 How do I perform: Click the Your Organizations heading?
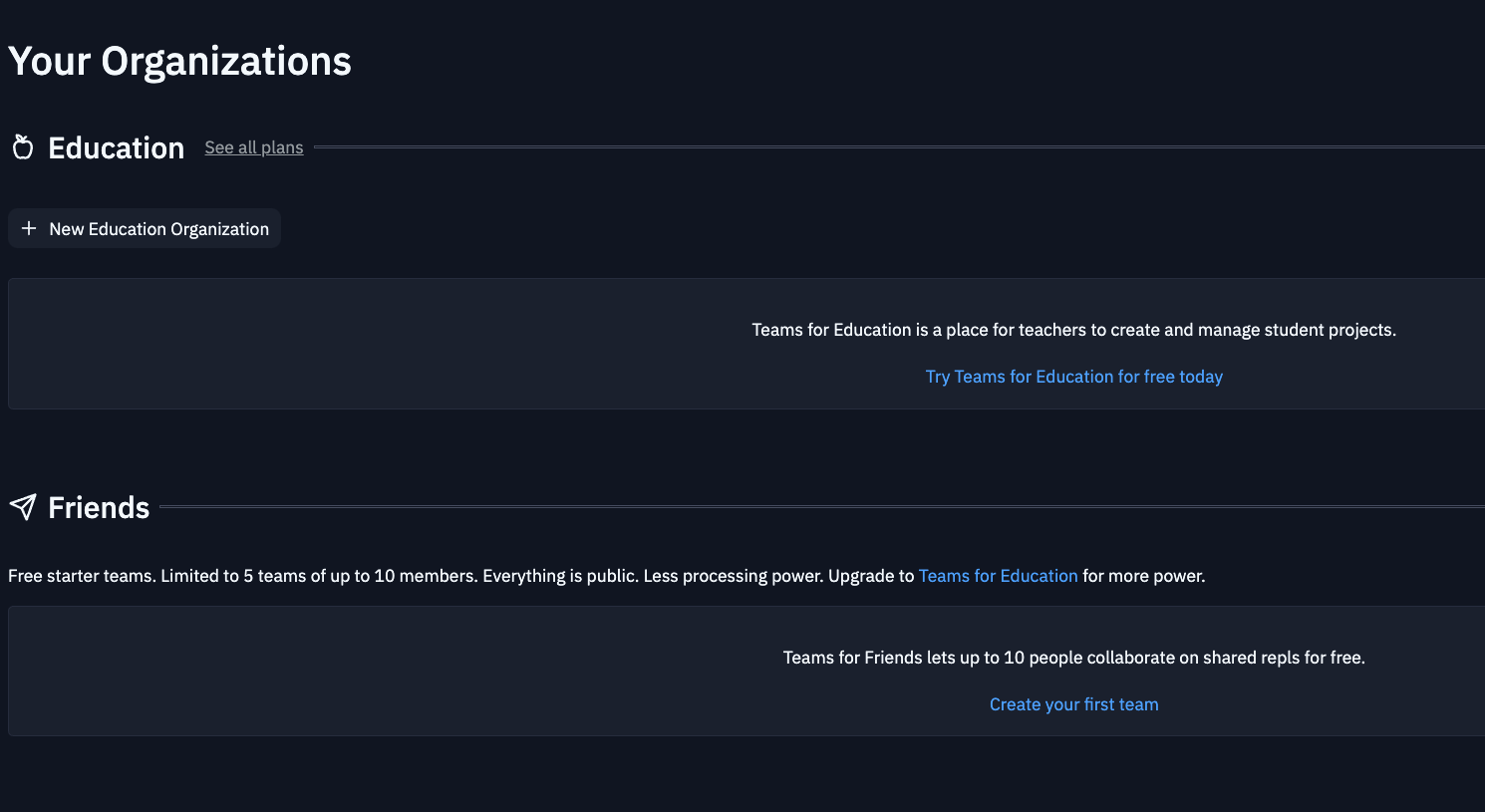click(179, 62)
